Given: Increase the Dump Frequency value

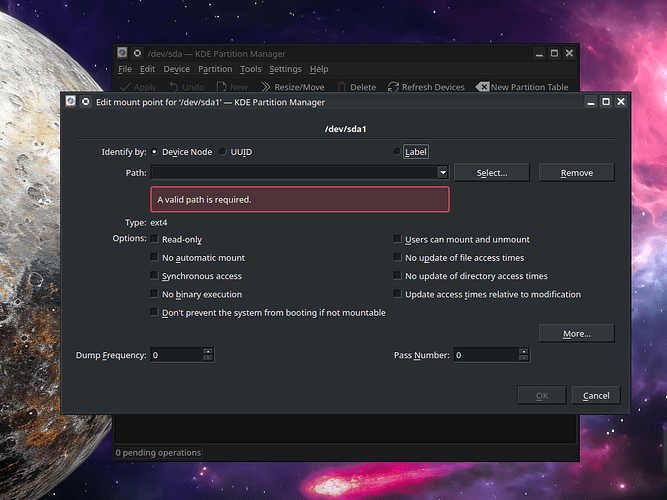Looking at the screenshot, I should tap(208, 351).
